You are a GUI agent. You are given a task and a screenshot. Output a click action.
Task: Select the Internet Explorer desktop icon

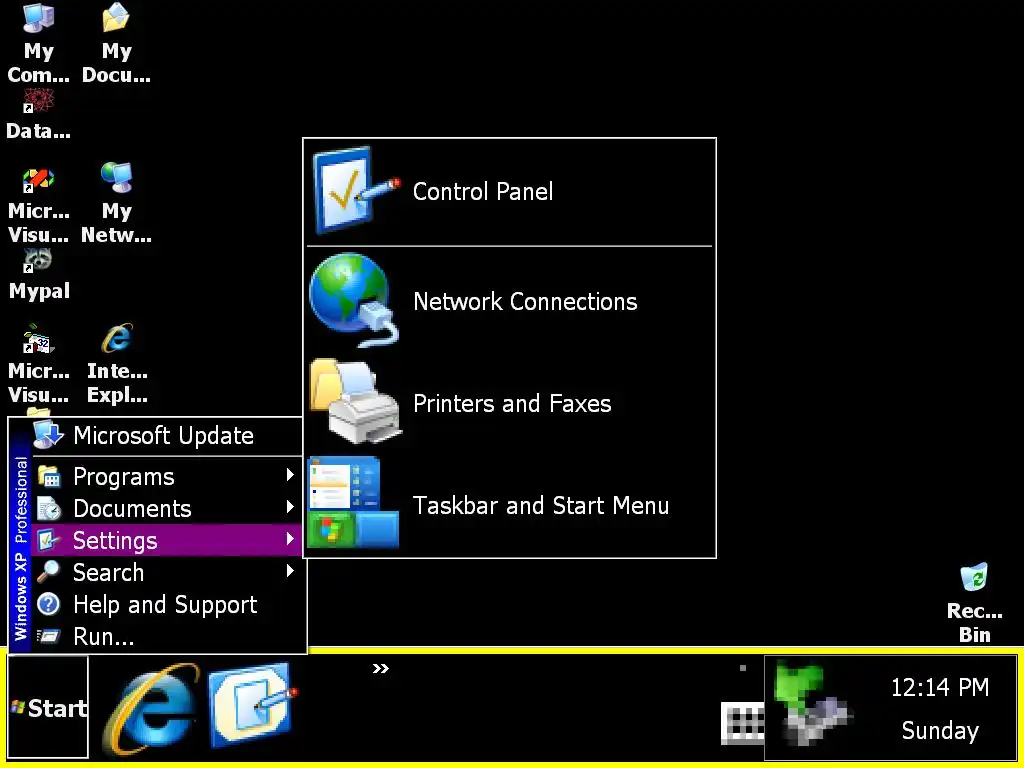[x=117, y=364]
